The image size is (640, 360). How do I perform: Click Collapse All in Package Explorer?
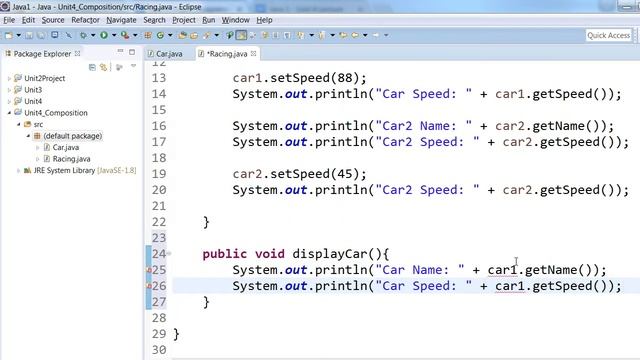pos(92,67)
